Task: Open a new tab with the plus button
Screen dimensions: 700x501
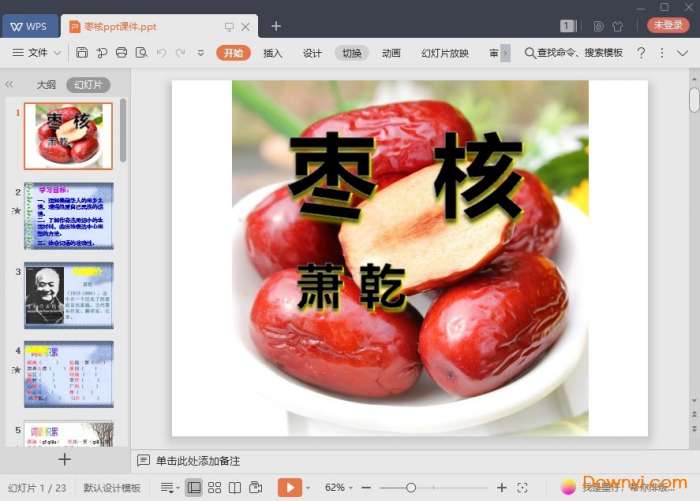Action: click(x=276, y=26)
